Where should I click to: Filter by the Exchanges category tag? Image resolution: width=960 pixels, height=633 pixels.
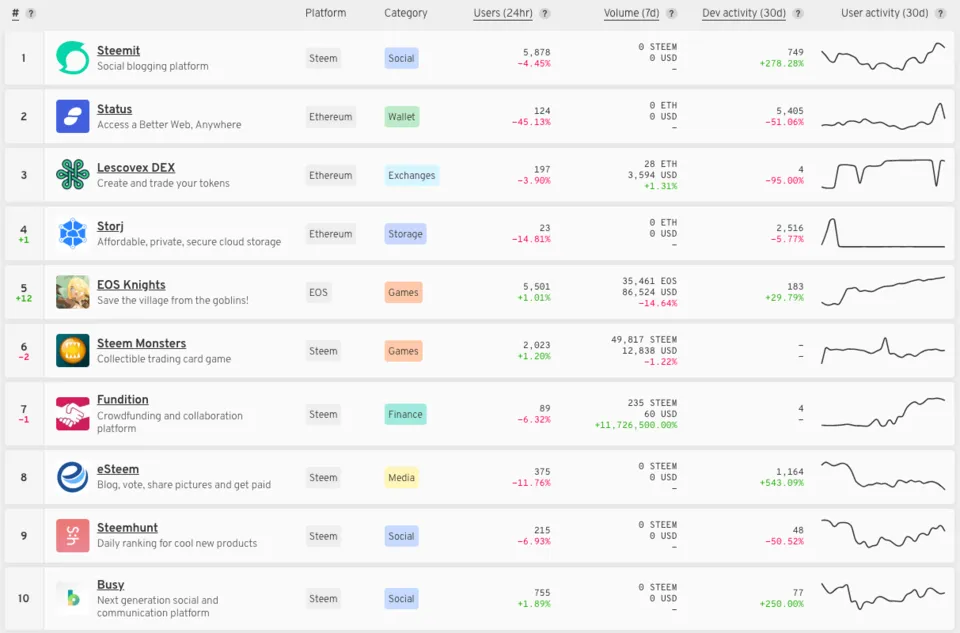[x=411, y=175]
